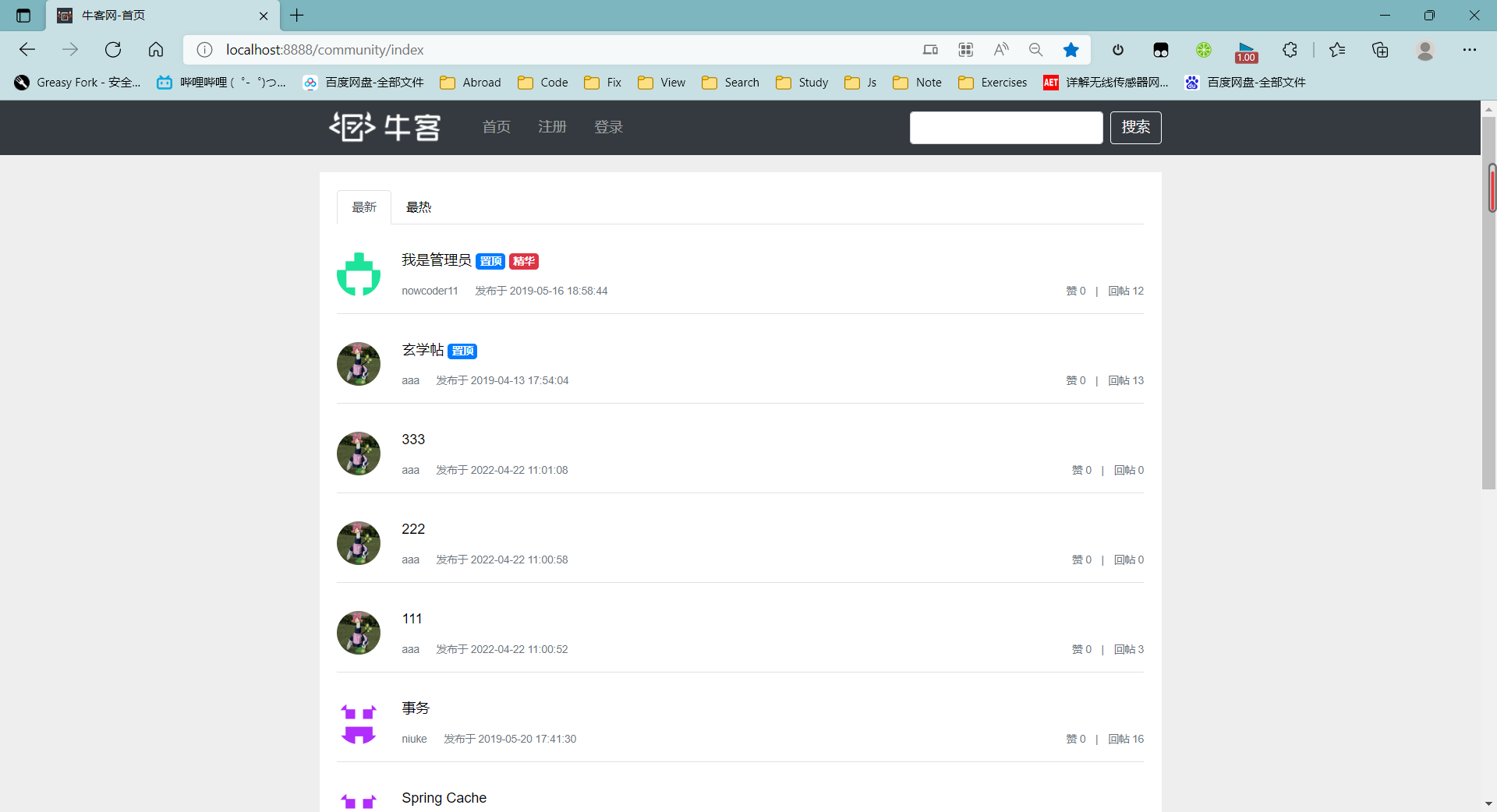Open the post titled 我是管理员
This screenshot has width=1497, height=812.
coord(436,260)
